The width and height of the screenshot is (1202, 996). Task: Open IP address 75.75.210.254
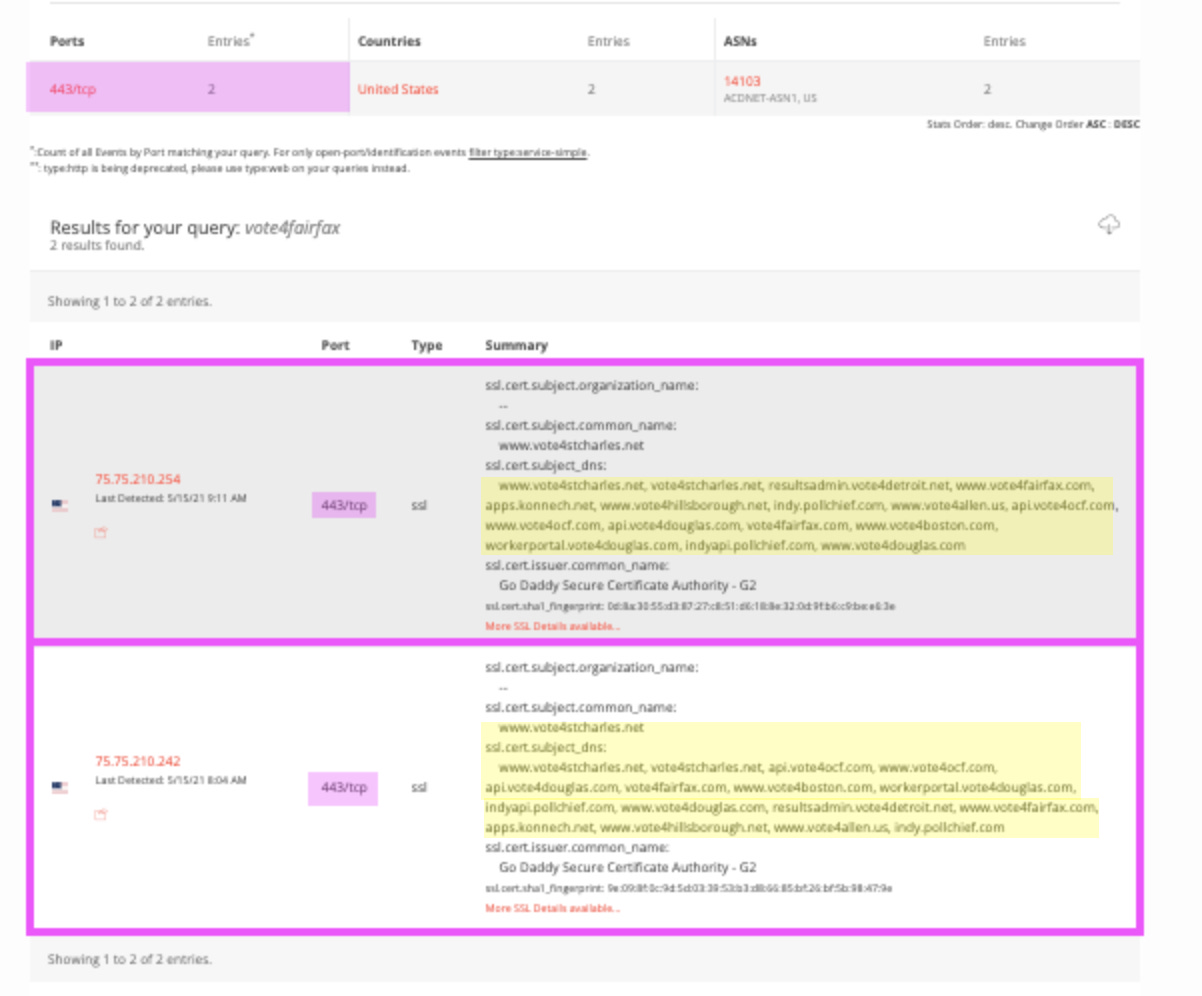[x=138, y=479]
